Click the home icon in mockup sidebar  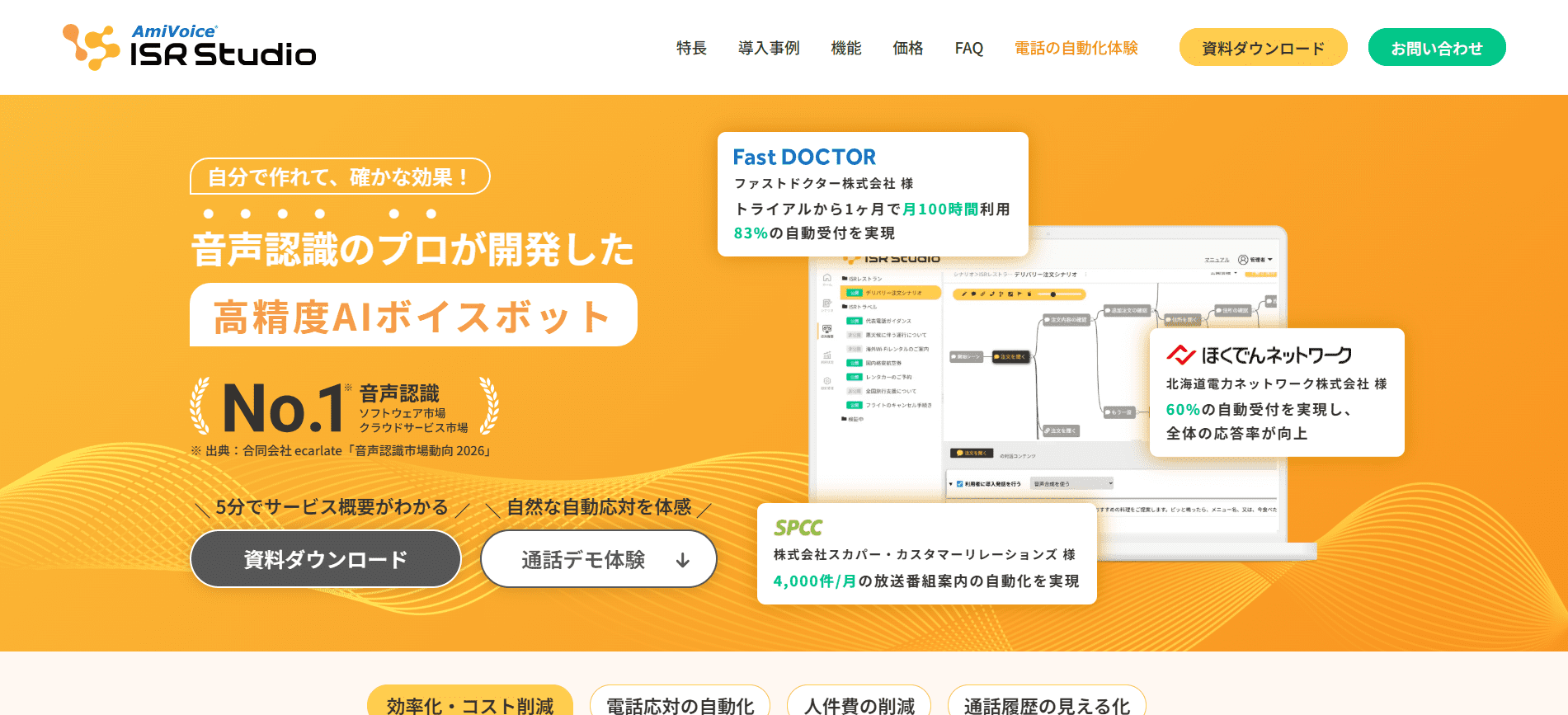tap(826, 278)
